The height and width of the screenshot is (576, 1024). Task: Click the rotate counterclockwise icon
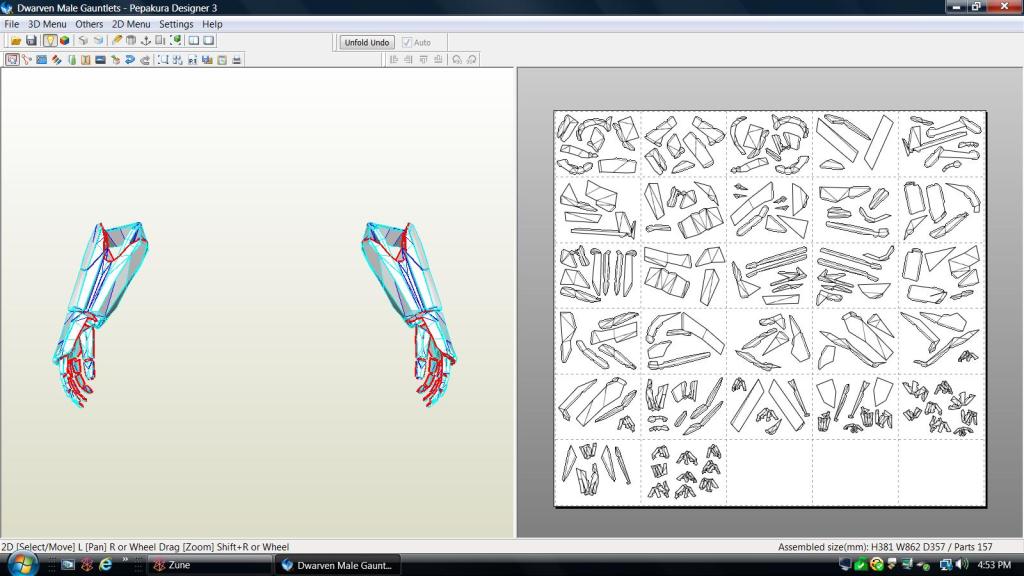point(456,59)
